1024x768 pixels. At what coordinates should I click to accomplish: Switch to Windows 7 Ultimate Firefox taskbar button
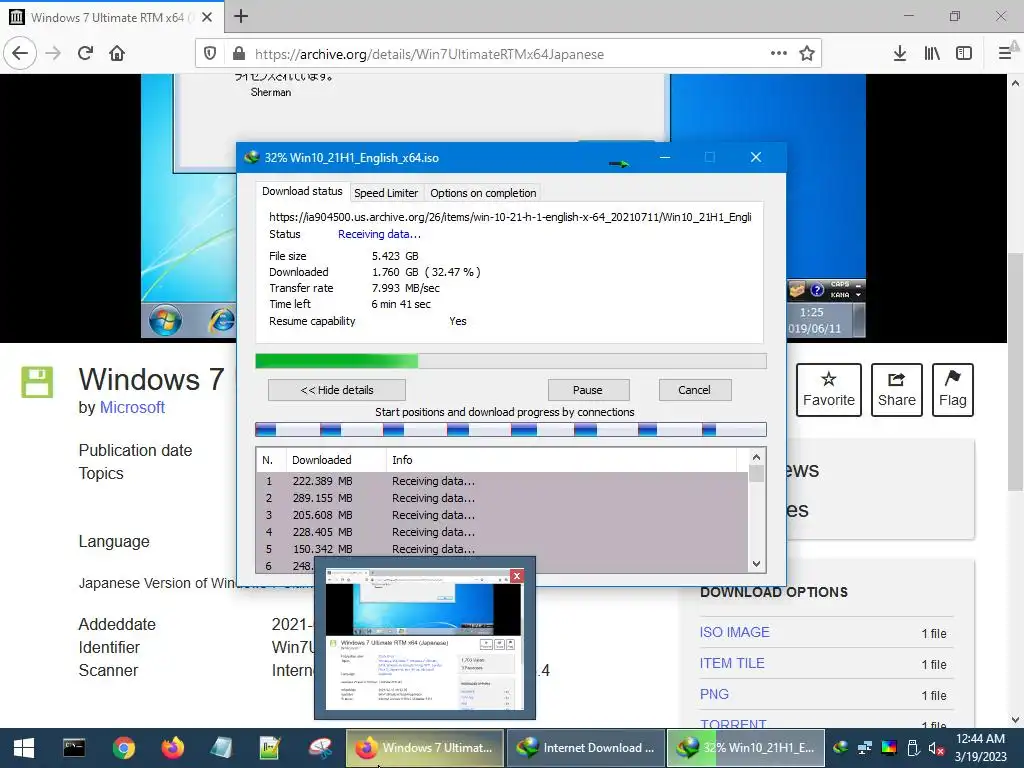(x=424, y=748)
